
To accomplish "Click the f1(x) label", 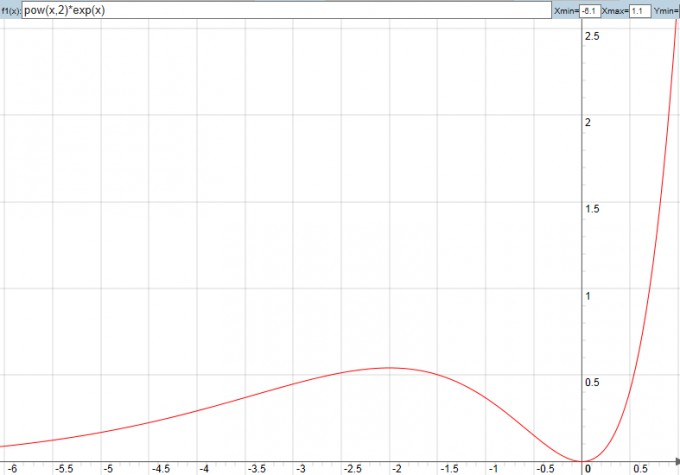I will click(11, 12).
